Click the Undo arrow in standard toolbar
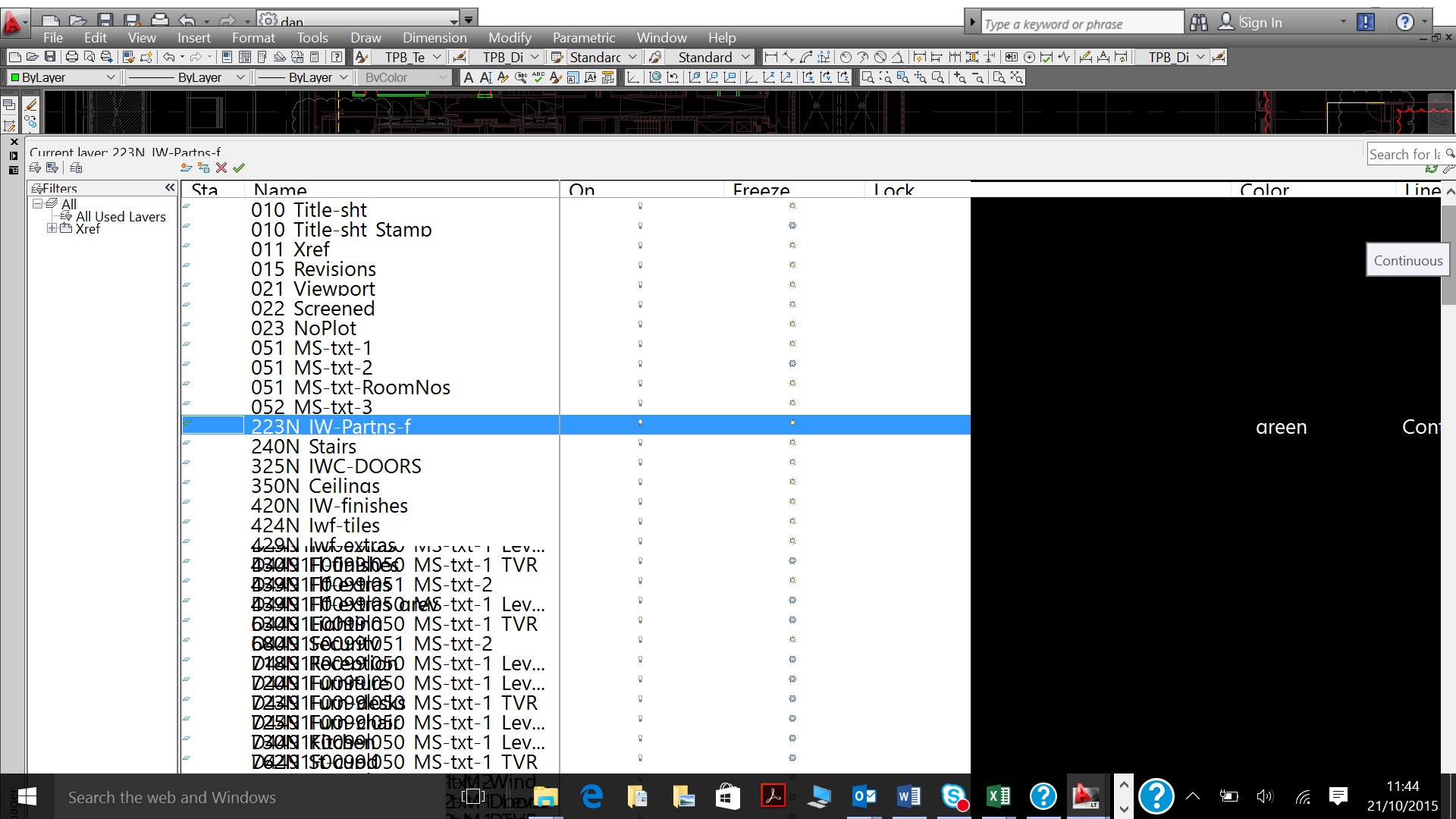Image resolution: width=1456 pixels, height=819 pixels. point(168,57)
